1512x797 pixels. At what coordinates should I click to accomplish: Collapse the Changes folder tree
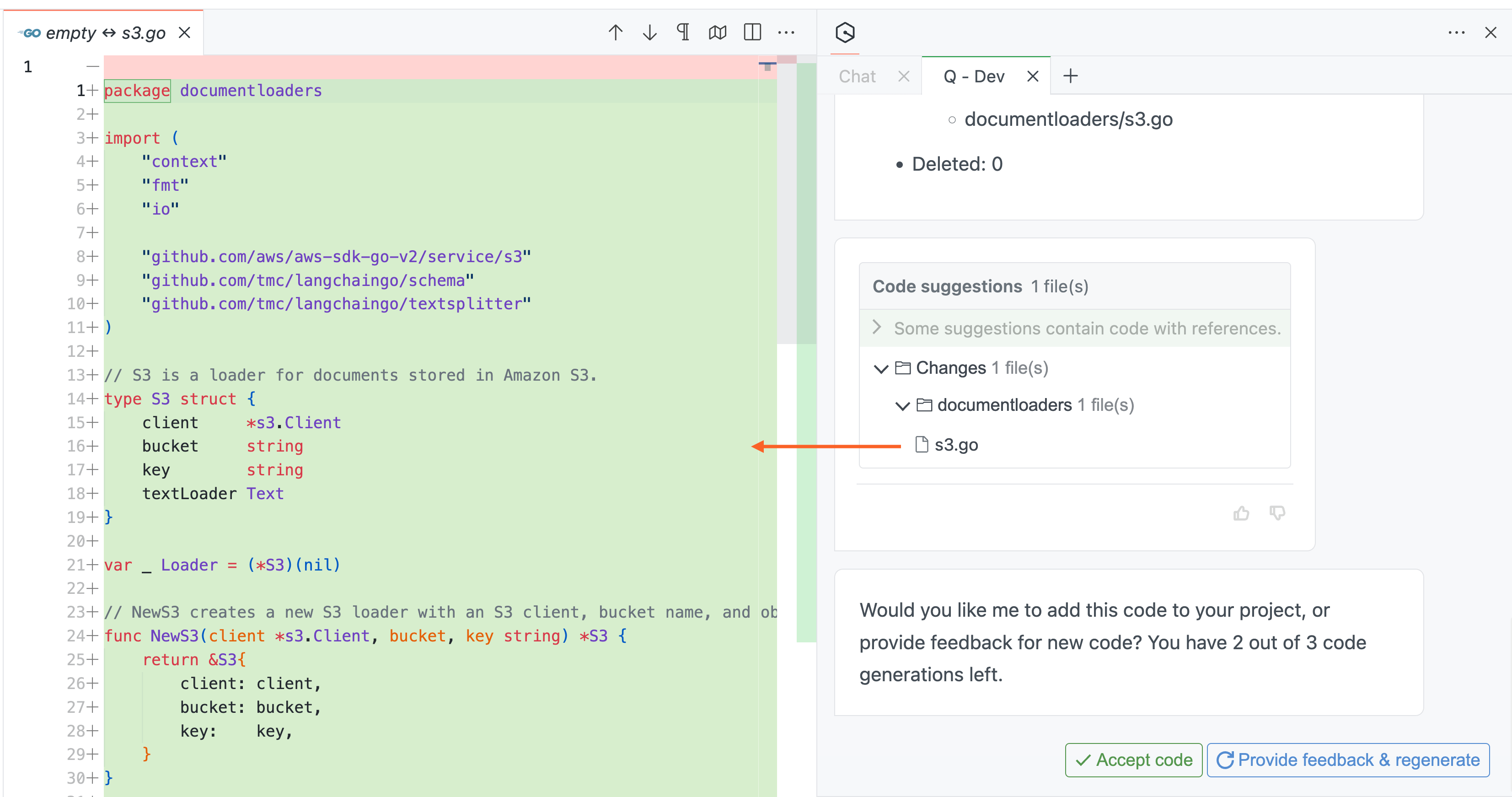pyautogui.click(x=880, y=369)
